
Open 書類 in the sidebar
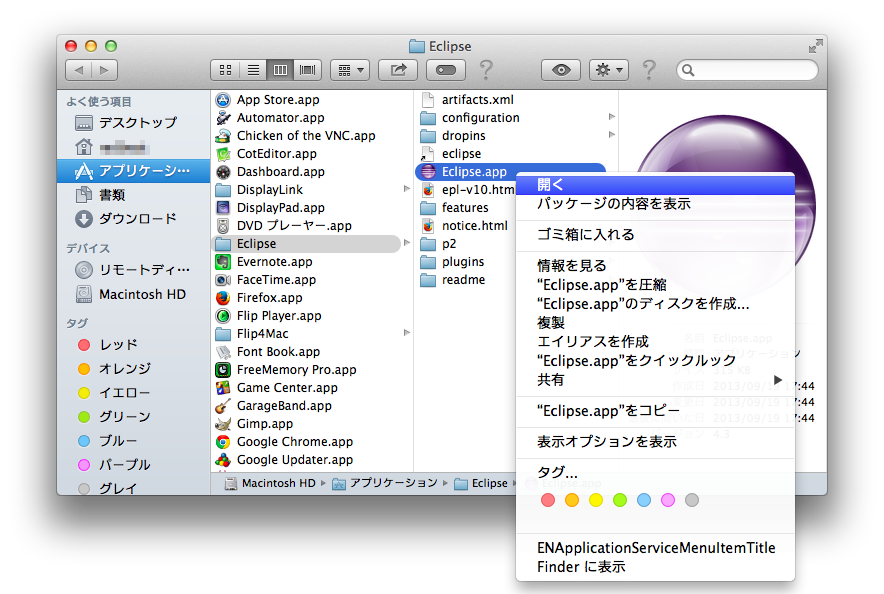(133, 195)
